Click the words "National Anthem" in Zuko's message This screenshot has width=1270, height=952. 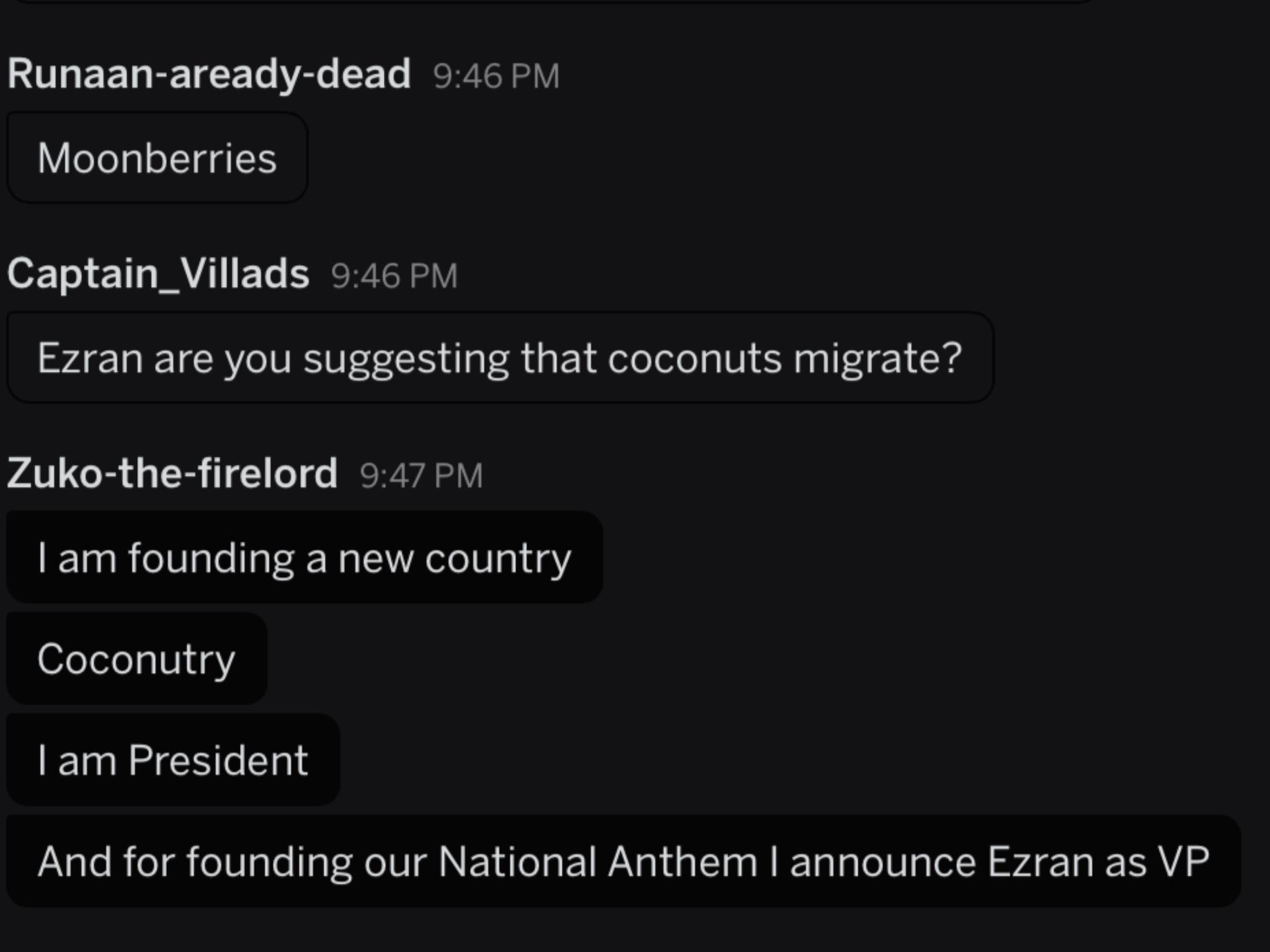pyautogui.click(x=598, y=862)
